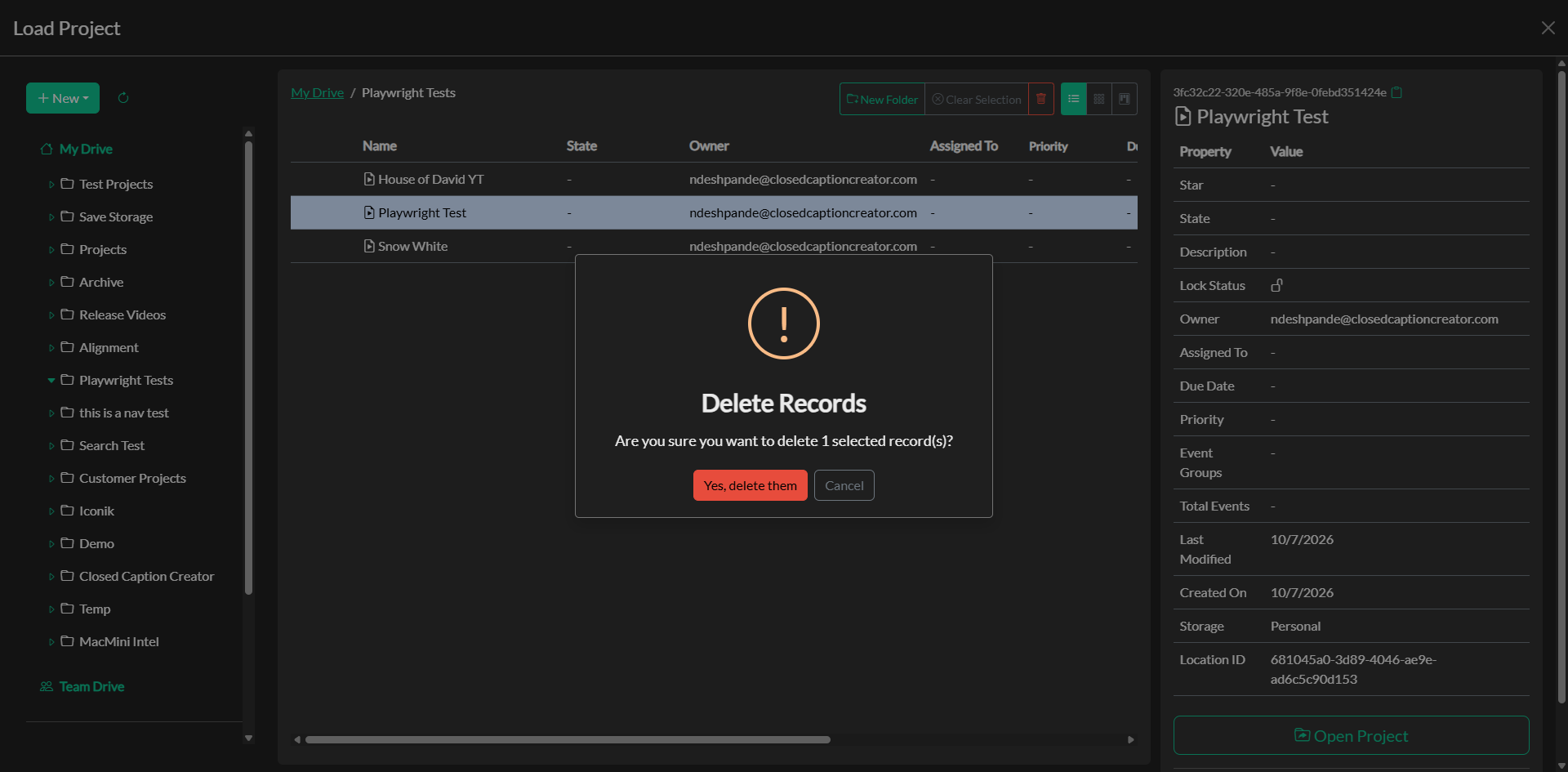Select the Archive folder icon
This screenshot has height=772, width=1568.
pos(67,282)
